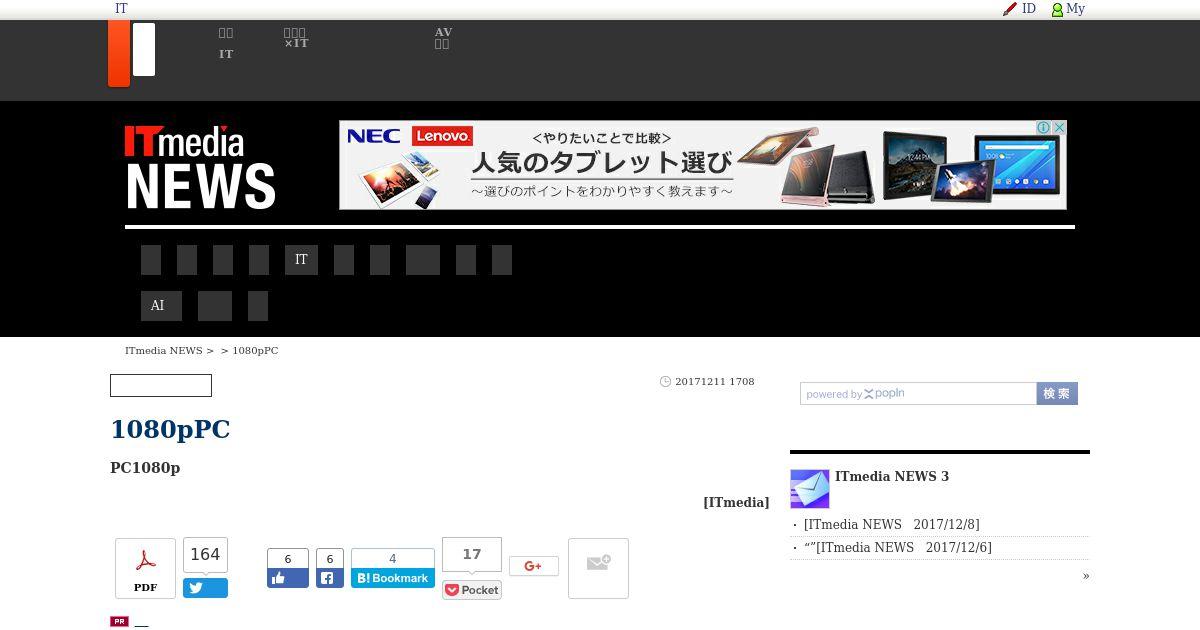Select the IT navigation tab
The height and width of the screenshot is (630, 1200).
(301, 260)
